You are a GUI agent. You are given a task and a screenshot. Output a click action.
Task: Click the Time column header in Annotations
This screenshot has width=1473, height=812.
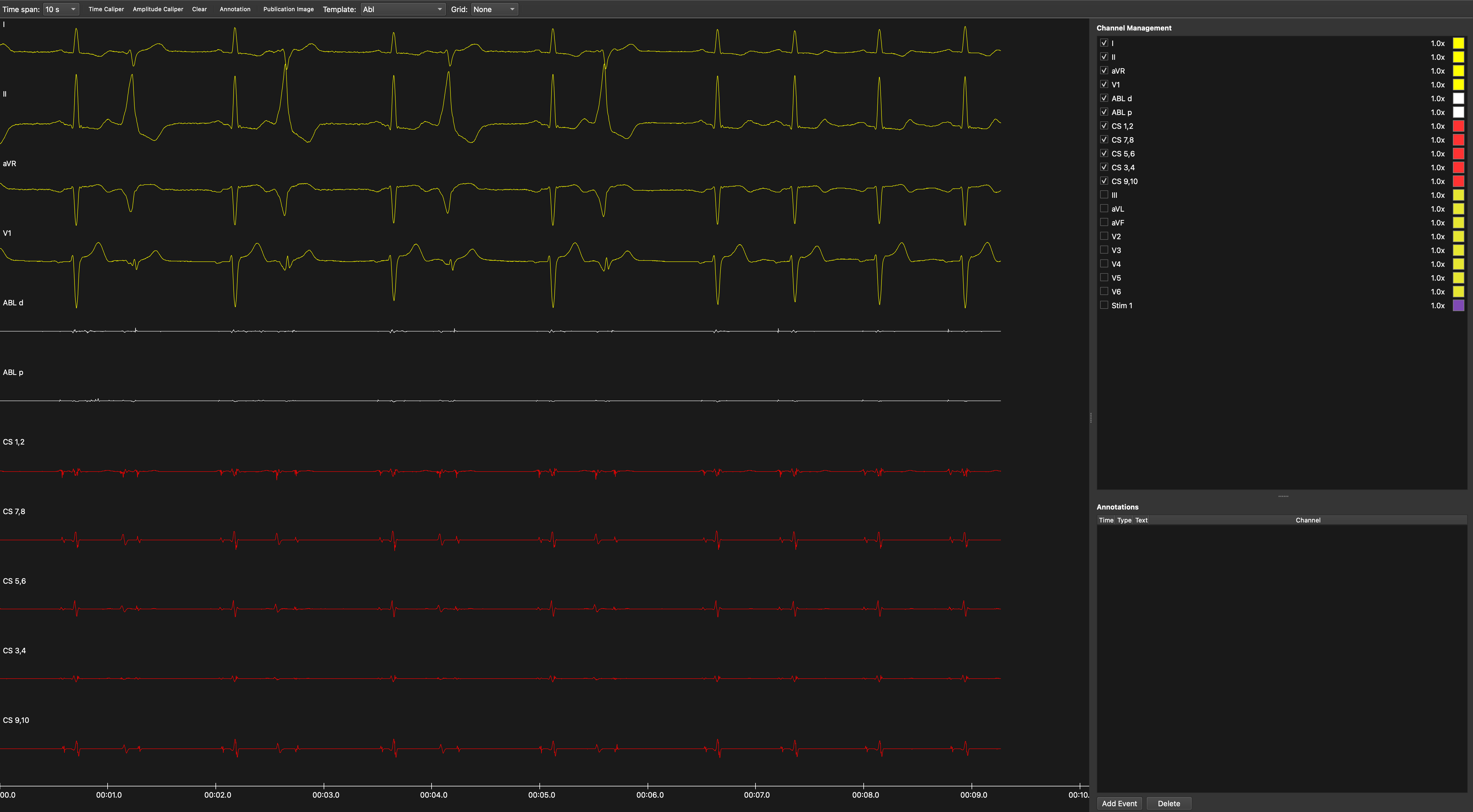[x=1106, y=520]
